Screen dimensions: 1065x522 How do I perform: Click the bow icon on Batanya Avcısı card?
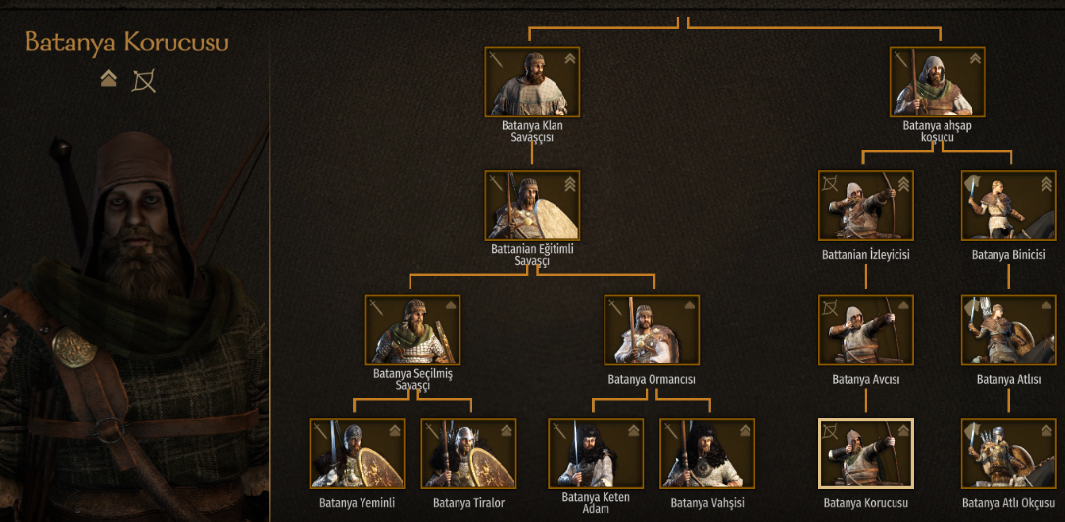[x=829, y=307]
